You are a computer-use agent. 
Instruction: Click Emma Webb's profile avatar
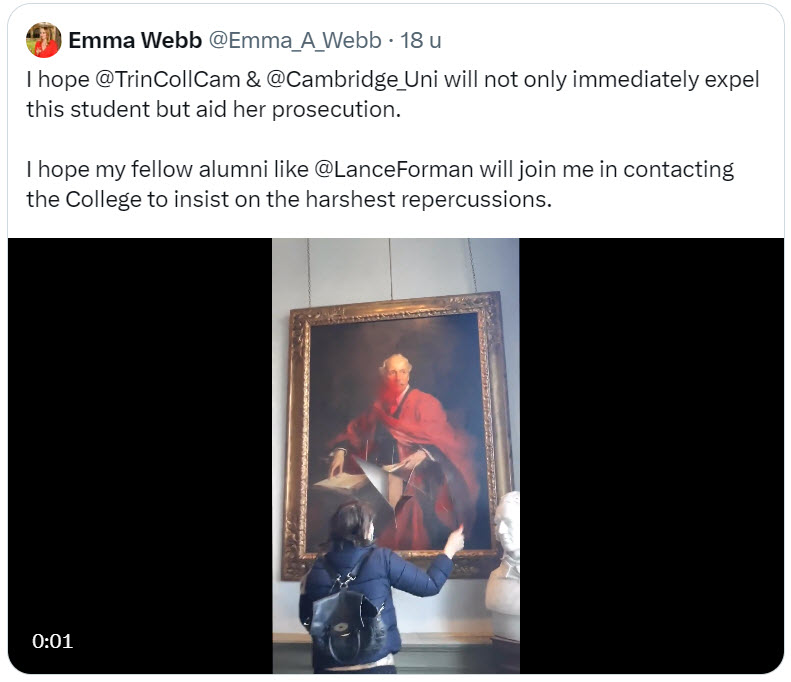[44, 40]
